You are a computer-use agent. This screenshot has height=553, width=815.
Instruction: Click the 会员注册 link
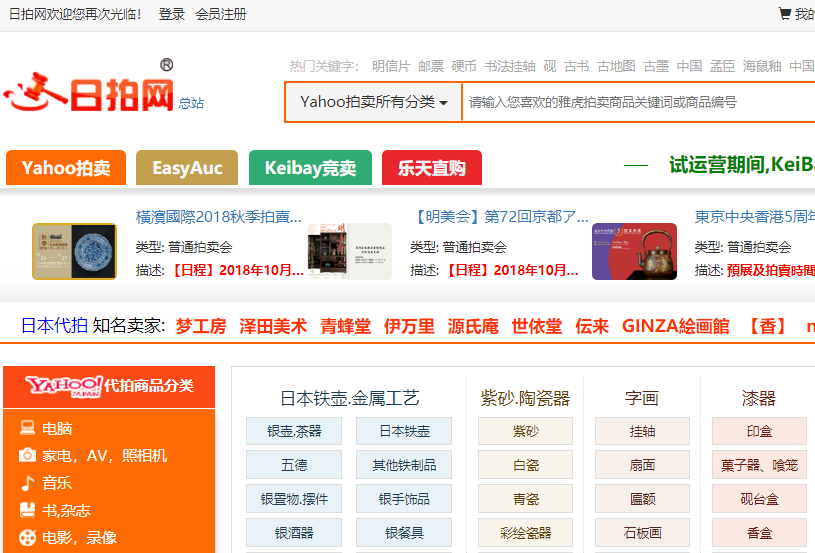(221, 14)
